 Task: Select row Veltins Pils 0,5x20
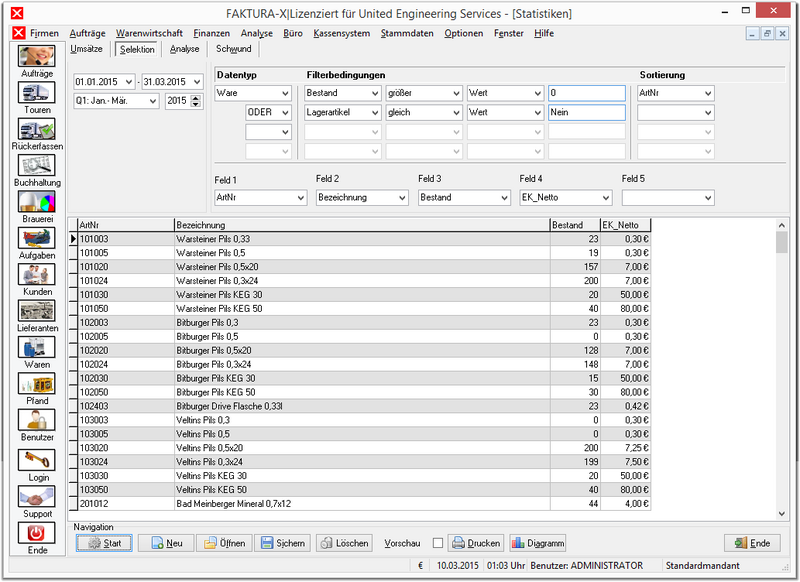coord(364,448)
